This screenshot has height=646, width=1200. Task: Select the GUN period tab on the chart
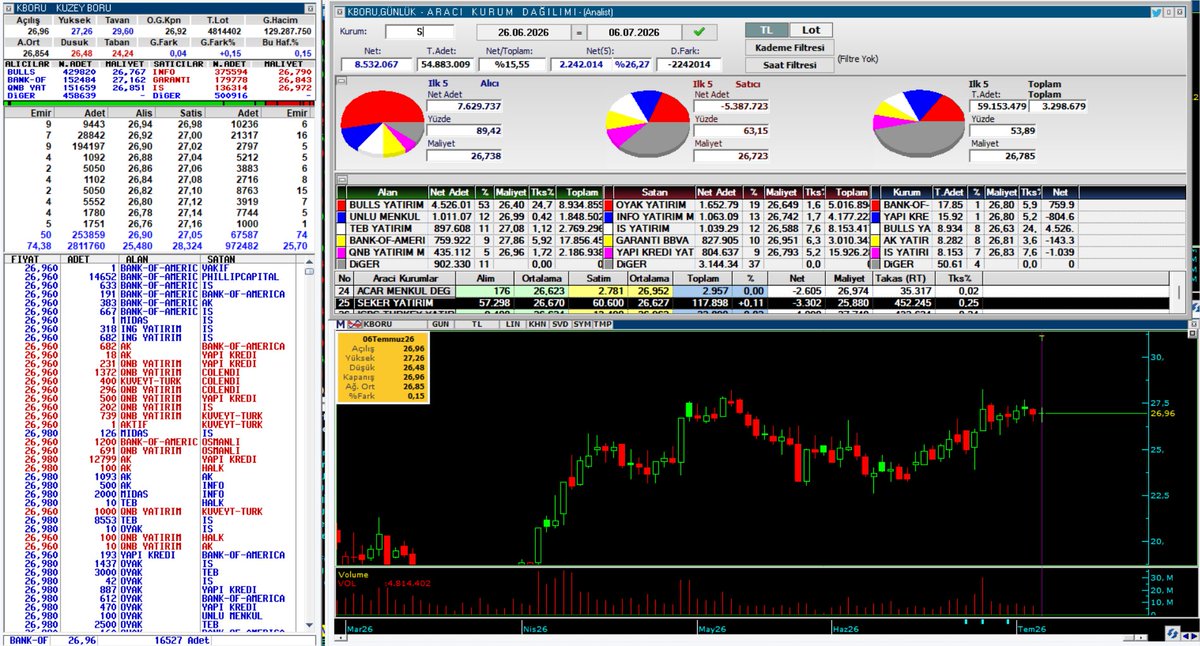[439, 324]
